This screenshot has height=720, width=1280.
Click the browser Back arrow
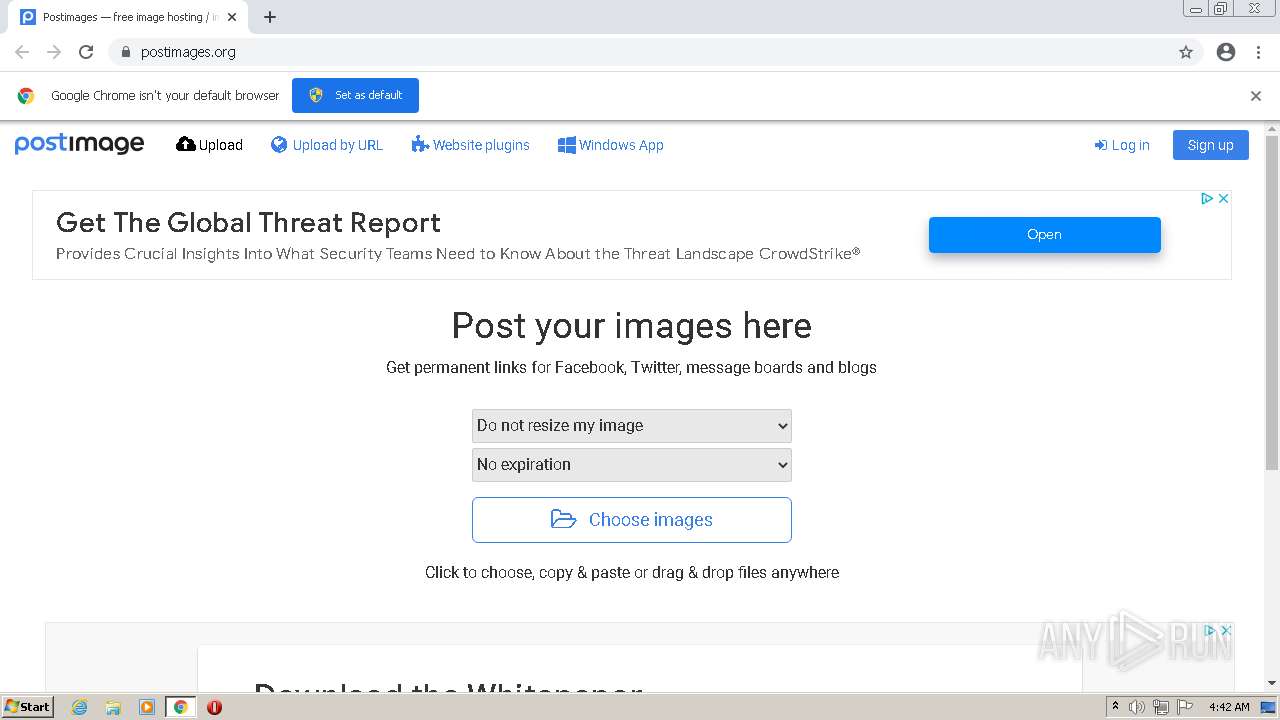pyautogui.click(x=22, y=52)
